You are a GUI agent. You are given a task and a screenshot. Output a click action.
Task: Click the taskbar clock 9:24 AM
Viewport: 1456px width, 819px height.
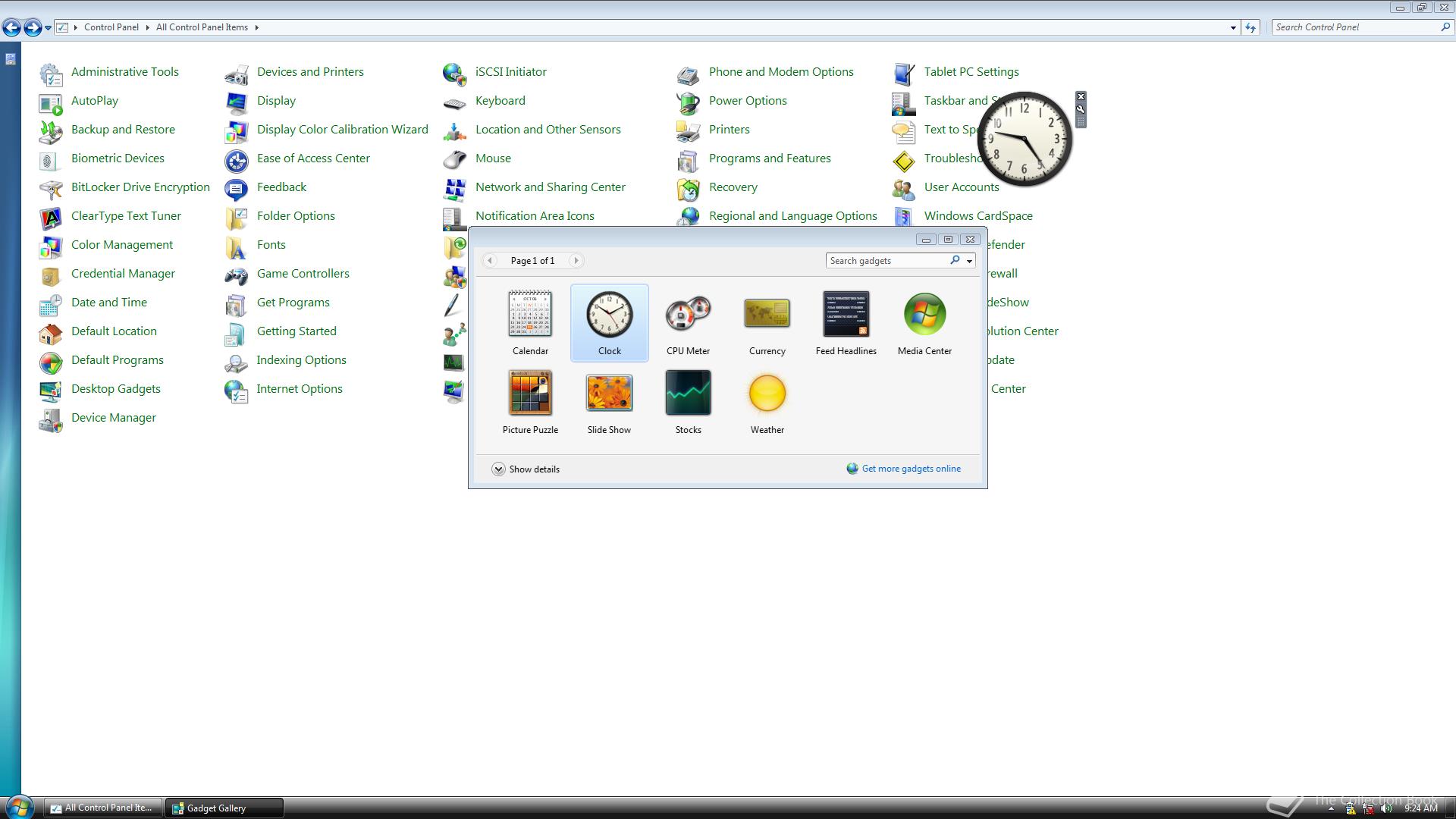coord(1420,808)
